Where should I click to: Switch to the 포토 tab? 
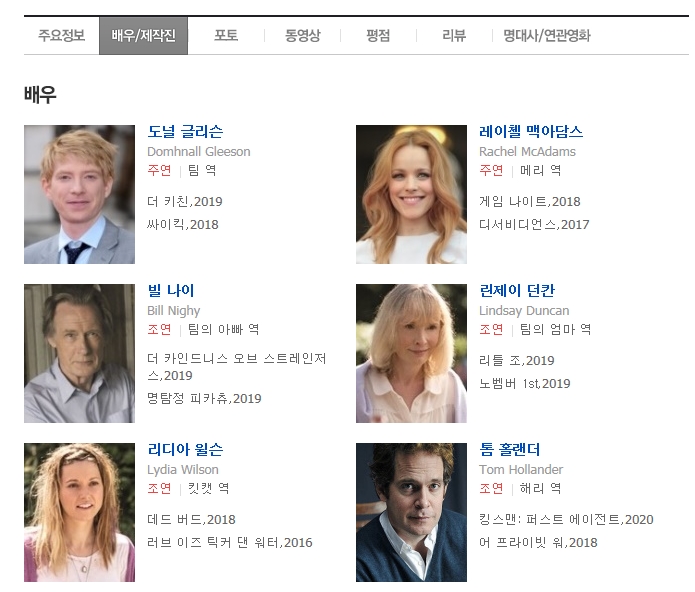tap(226, 35)
